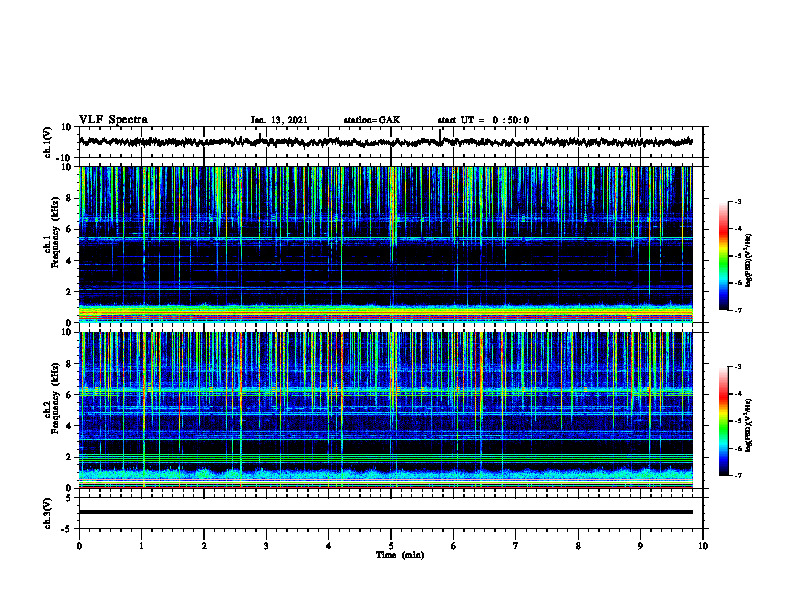Click time axis tick label "9"
The width and height of the screenshot is (792, 612).
pyautogui.click(x=640, y=546)
